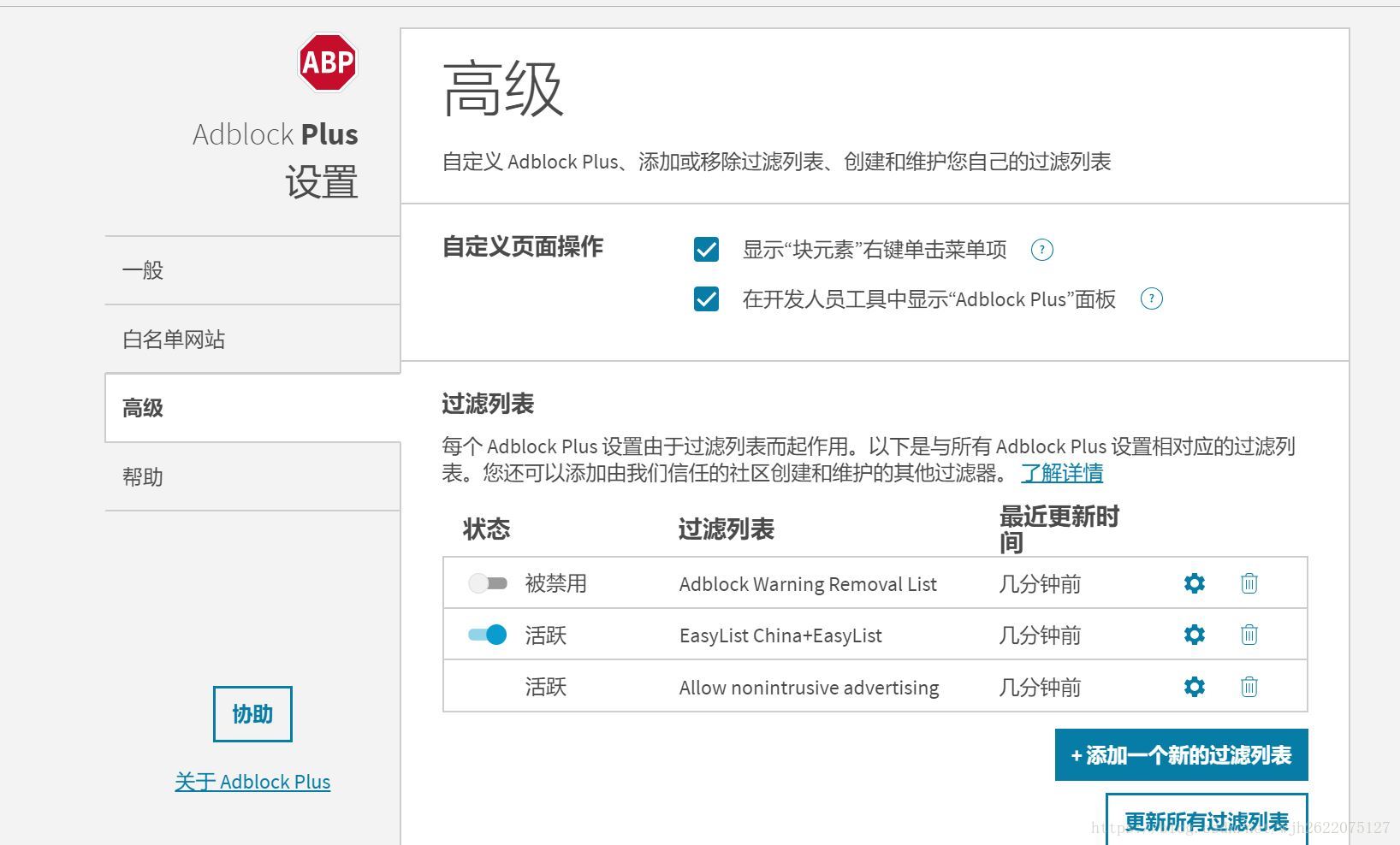1400x845 pixels.
Task: Click the 状态 column header
Action: [x=486, y=529]
